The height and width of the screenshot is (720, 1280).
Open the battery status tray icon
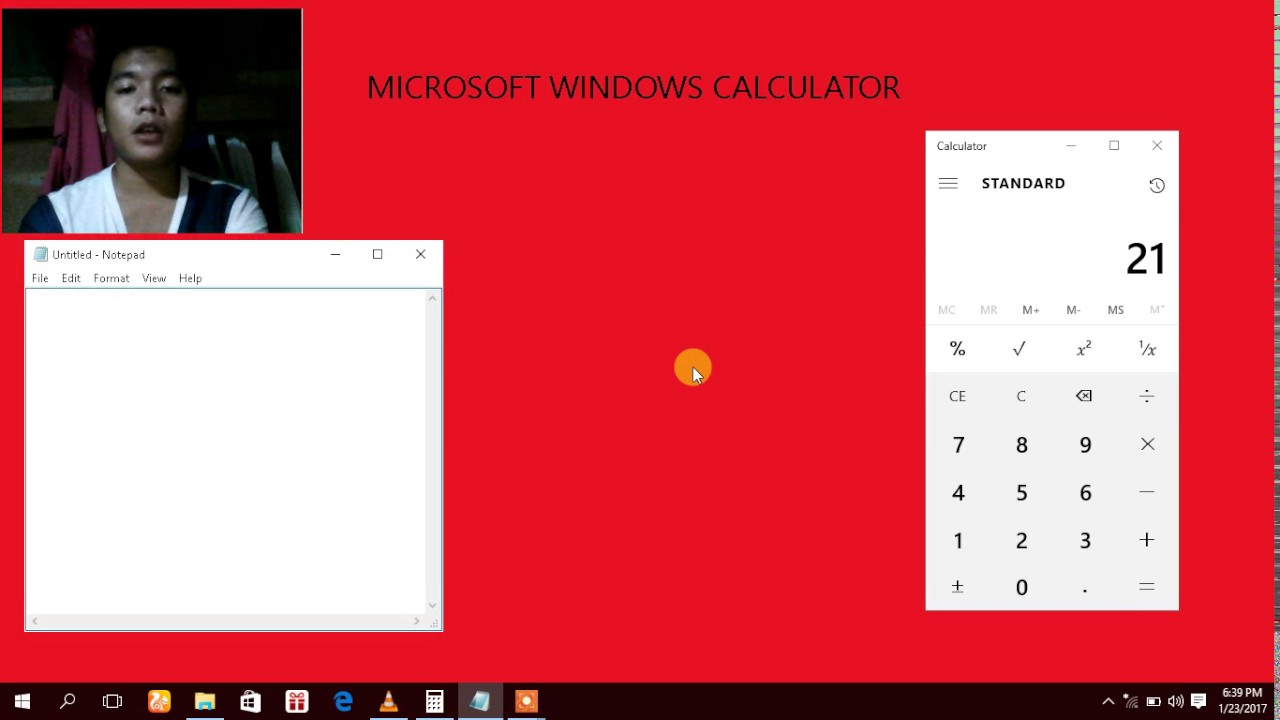[x=1153, y=702]
